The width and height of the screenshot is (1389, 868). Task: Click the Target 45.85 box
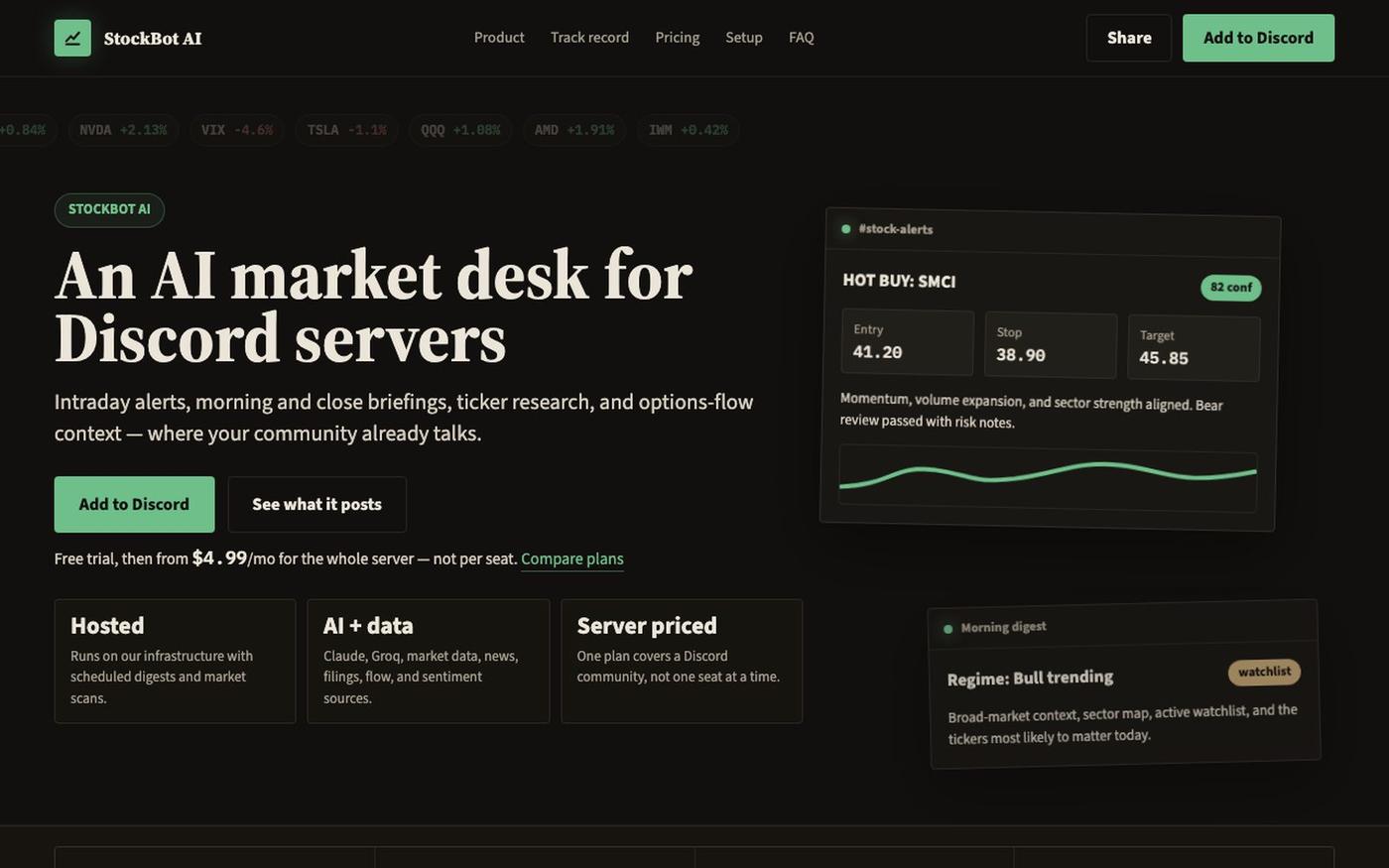[1194, 348]
